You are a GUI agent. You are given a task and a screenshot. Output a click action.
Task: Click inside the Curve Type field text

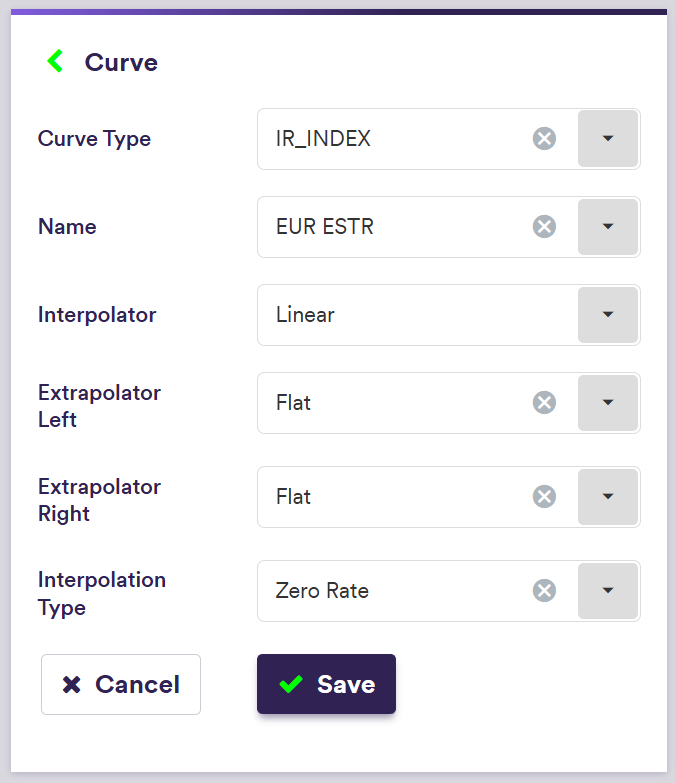[x=324, y=139]
